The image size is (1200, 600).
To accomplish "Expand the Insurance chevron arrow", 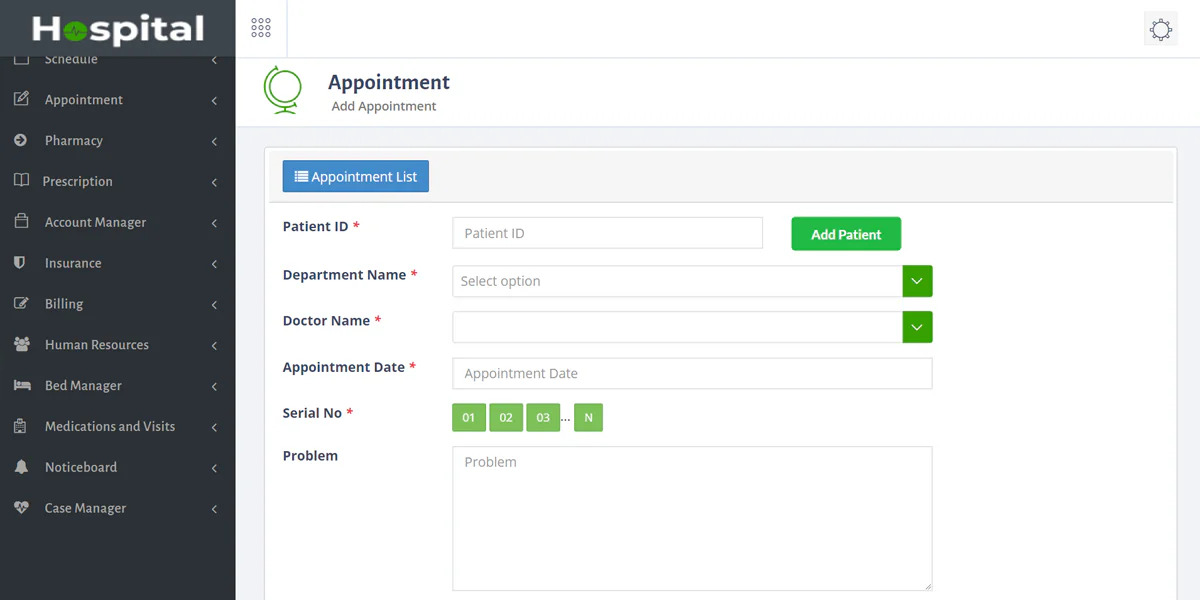I will (x=214, y=264).
